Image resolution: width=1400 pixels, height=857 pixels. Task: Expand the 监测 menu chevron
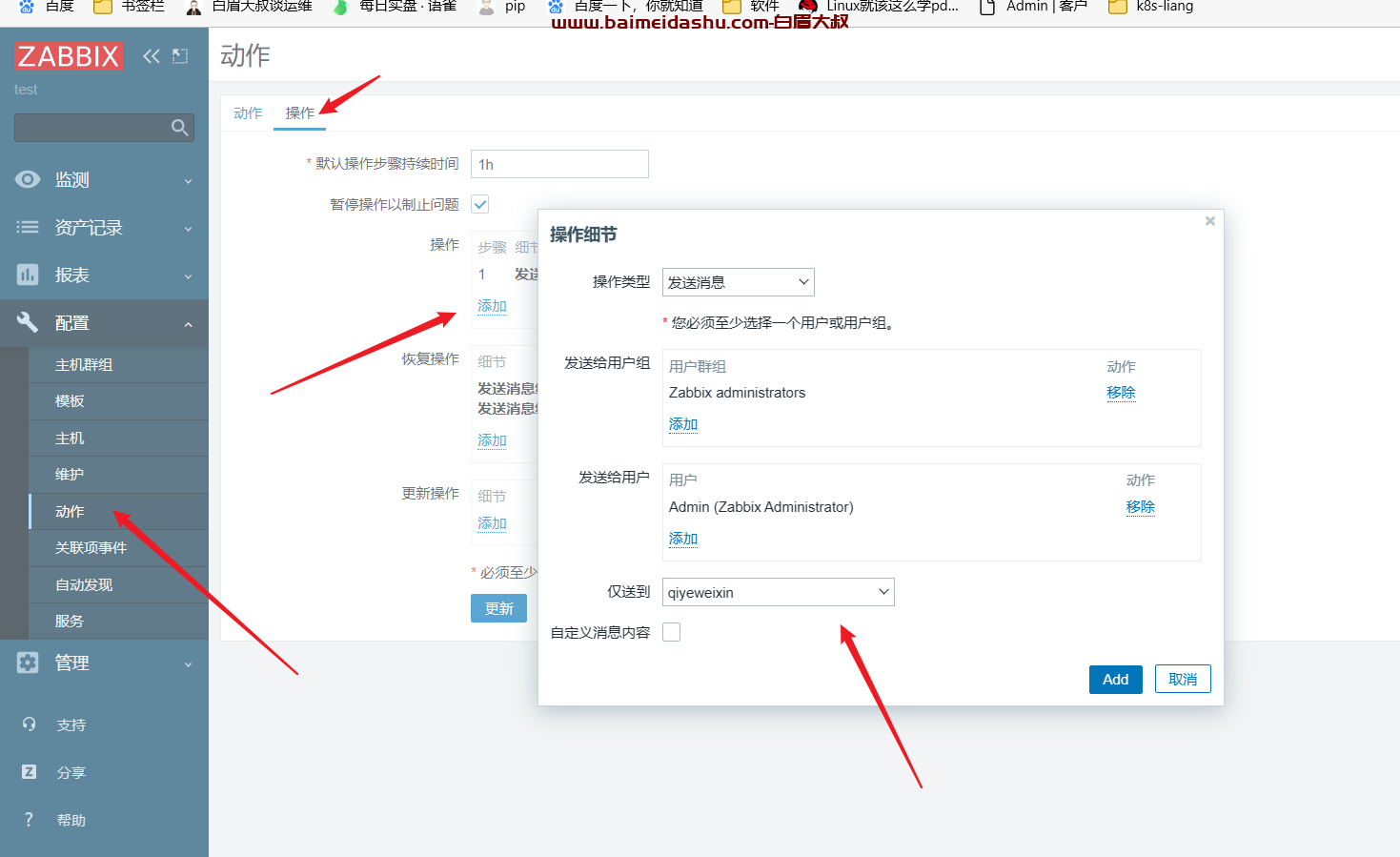pos(188,181)
